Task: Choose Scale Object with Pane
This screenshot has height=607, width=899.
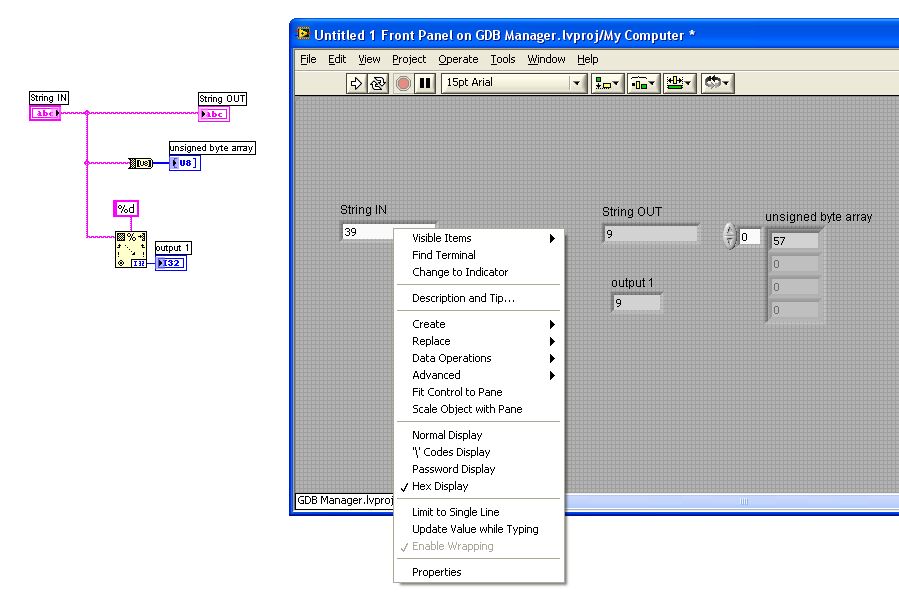Action: pos(479,409)
